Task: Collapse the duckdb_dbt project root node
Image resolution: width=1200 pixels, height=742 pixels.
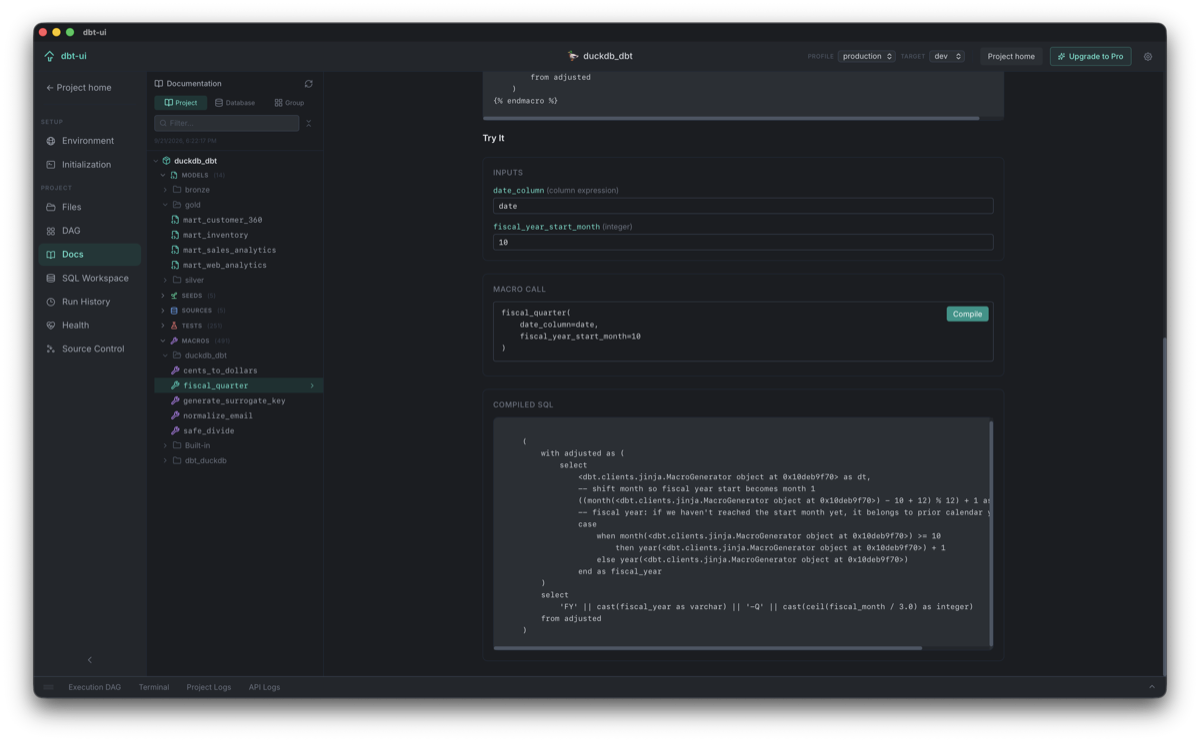Action: 157,161
